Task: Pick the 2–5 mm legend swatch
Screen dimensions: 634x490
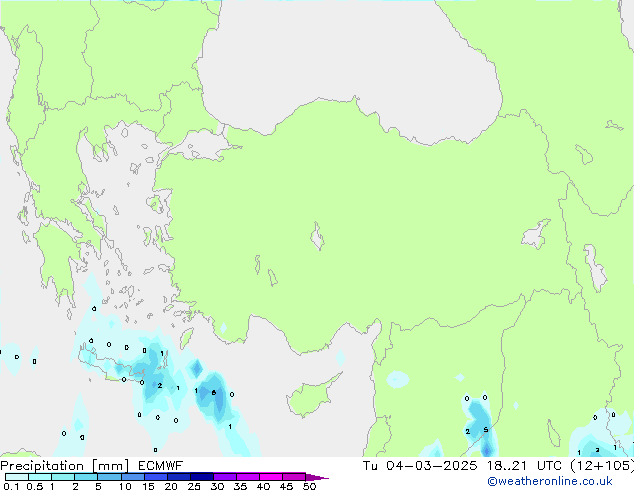Action: point(86,477)
